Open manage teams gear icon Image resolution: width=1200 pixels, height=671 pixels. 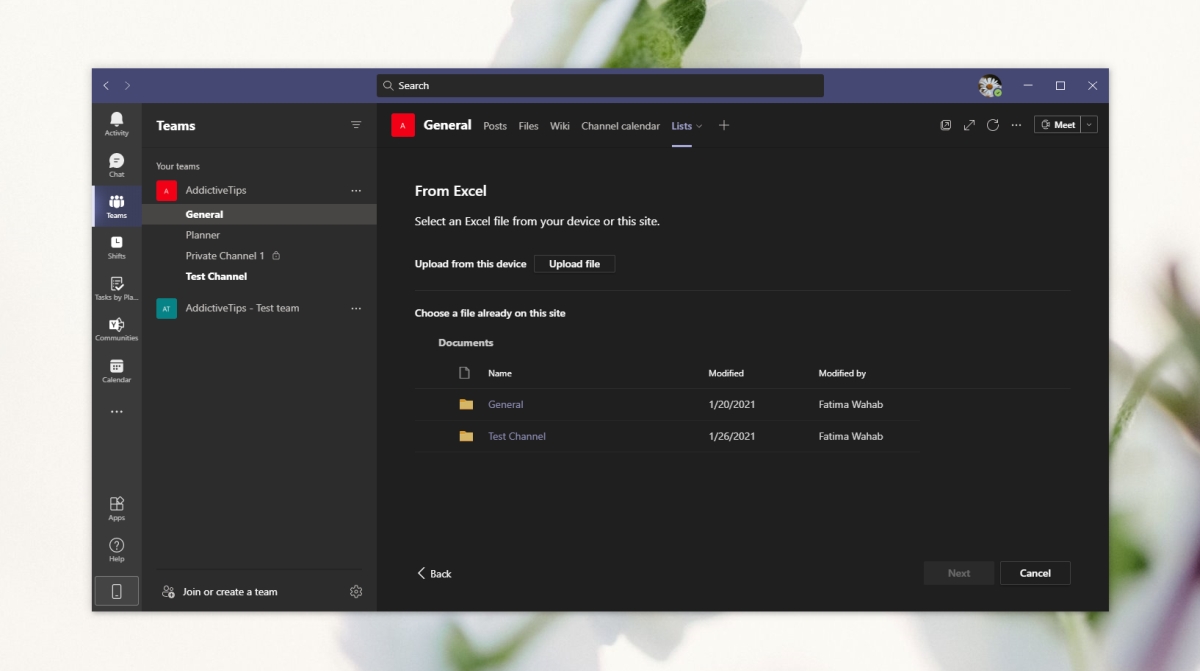[356, 592]
